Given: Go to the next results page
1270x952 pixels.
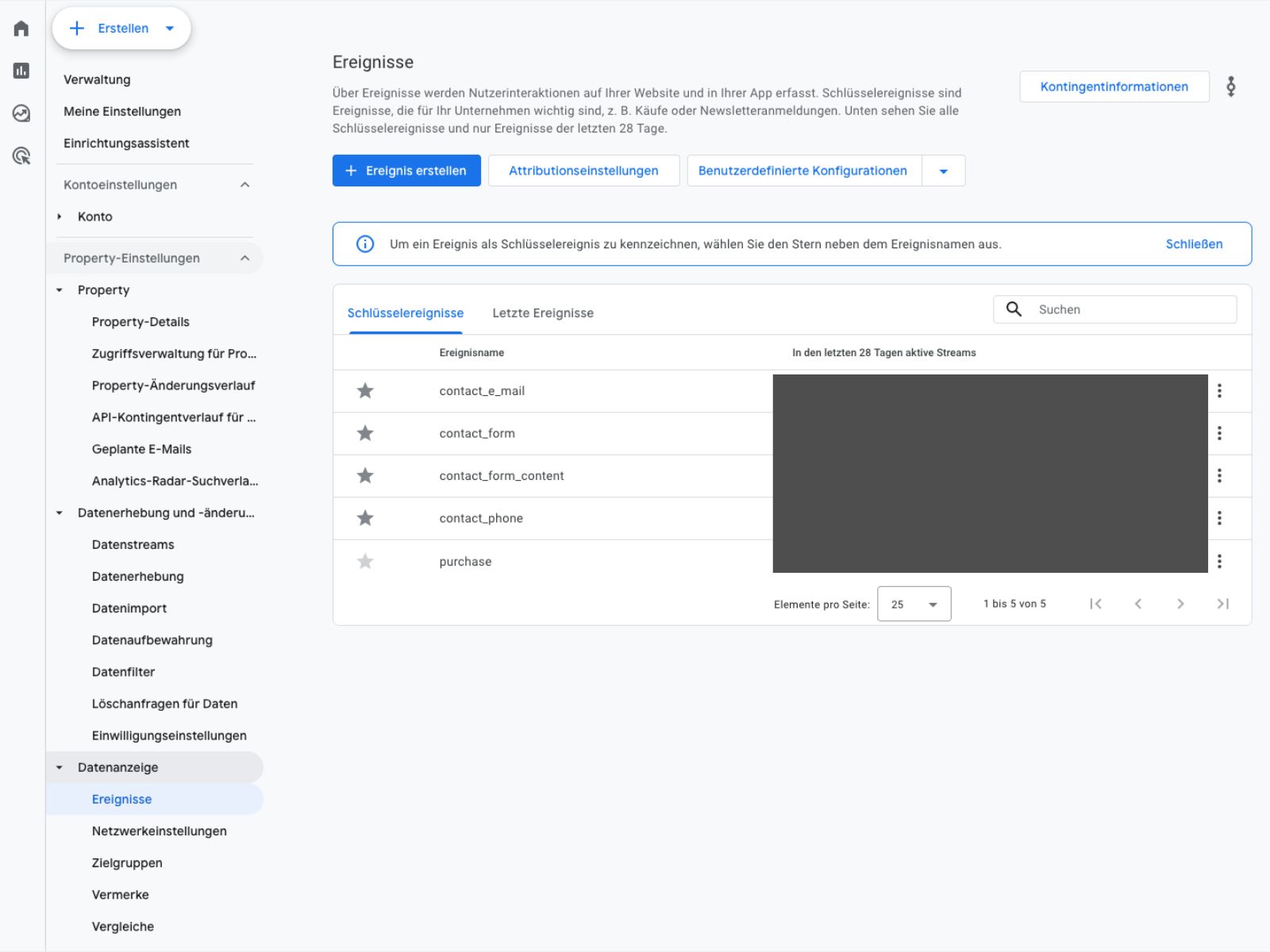Looking at the screenshot, I should pos(1180,604).
